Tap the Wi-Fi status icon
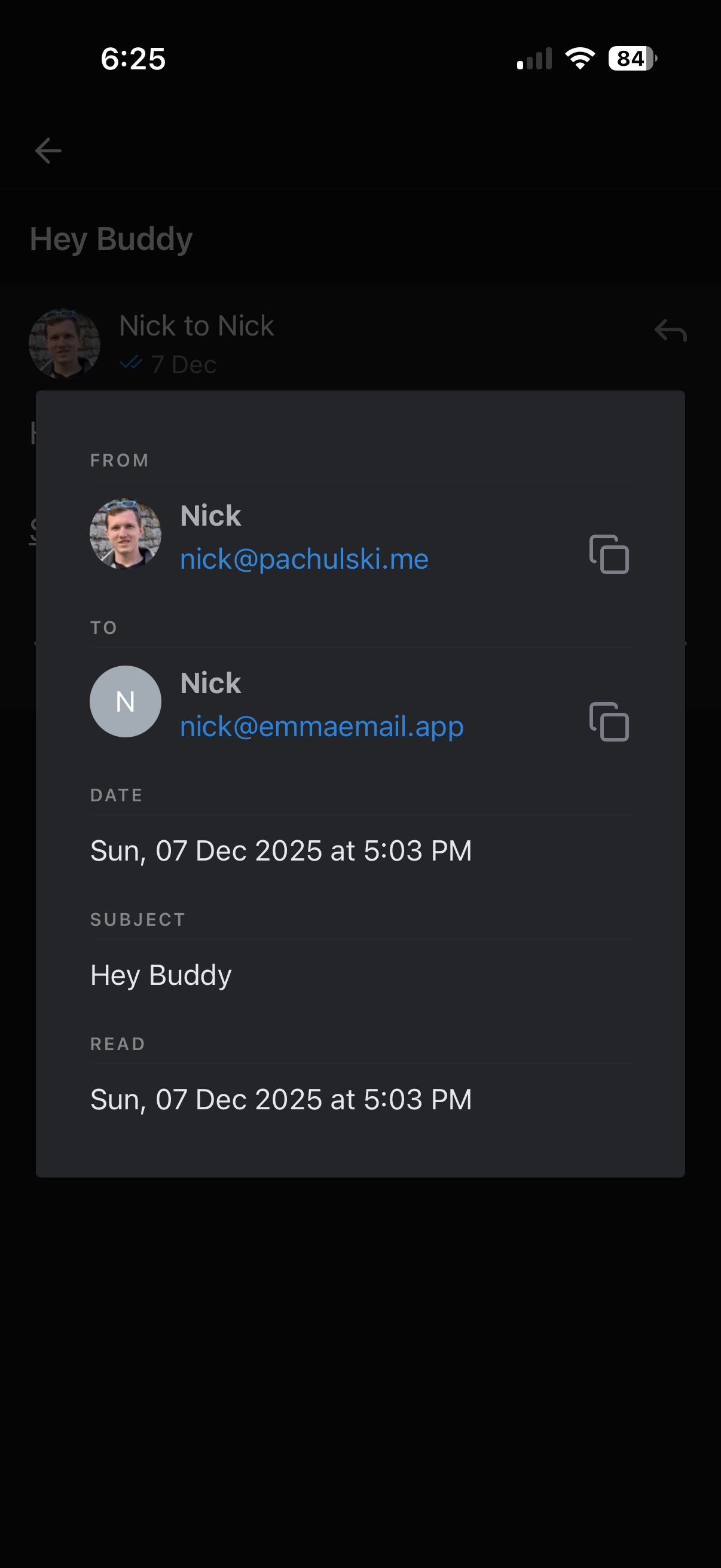721x1568 pixels. [x=580, y=59]
